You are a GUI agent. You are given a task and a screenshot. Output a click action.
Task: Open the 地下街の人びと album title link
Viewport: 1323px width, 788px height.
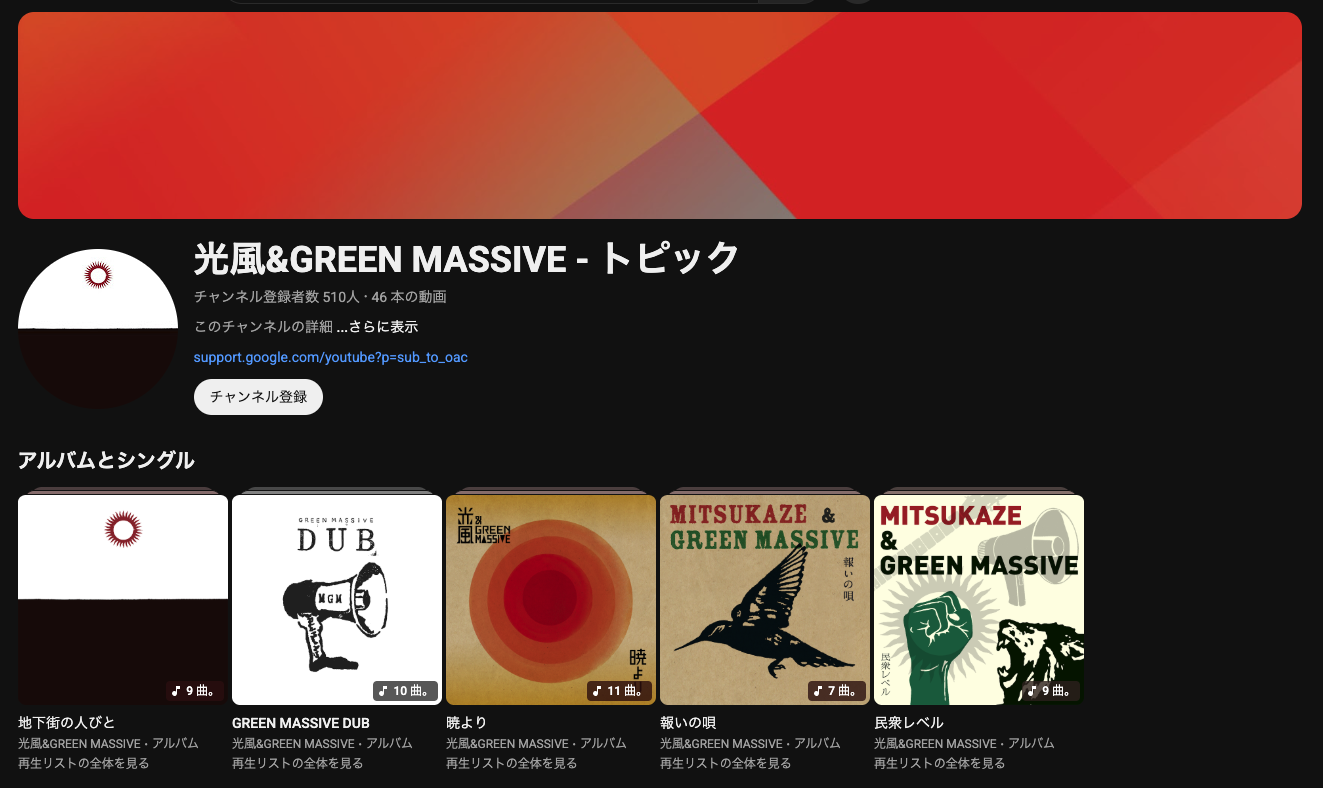(x=67, y=722)
